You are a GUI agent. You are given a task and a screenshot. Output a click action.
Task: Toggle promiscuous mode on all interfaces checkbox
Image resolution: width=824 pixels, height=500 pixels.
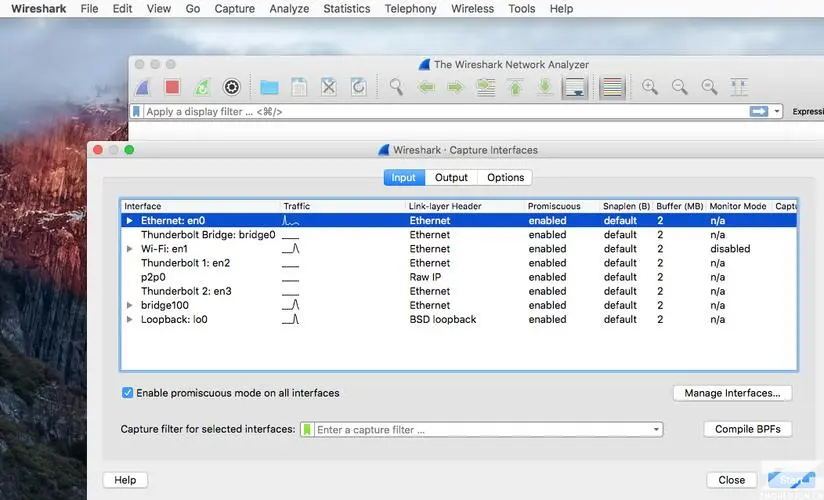[x=127, y=393]
